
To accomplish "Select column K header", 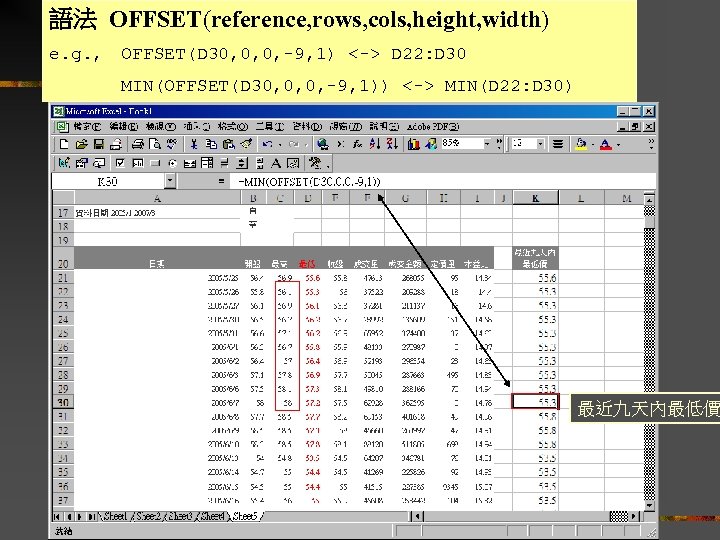I will pos(535,198).
